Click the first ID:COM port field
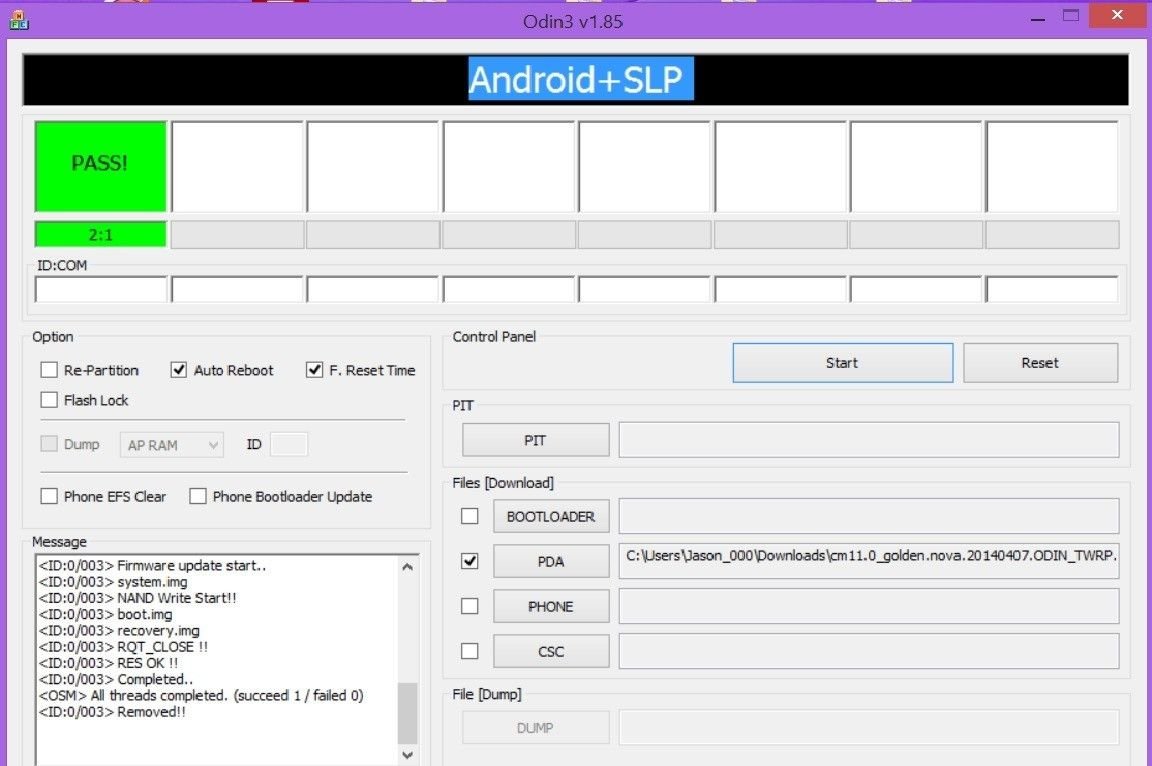Screen dimensions: 1152x766 (101, 289)
